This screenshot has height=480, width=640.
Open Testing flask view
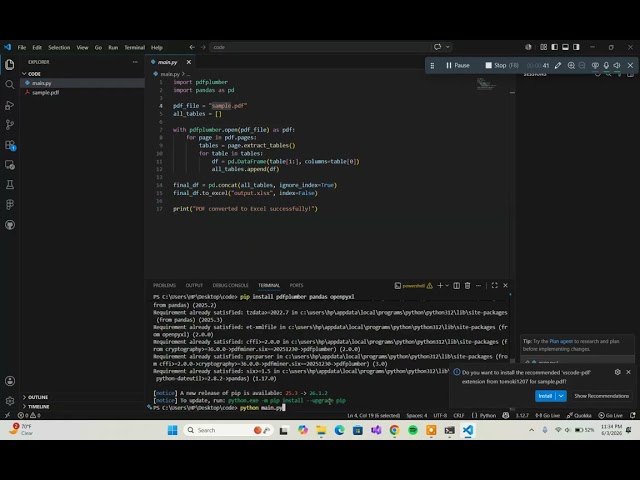click(x=10, y=184)
